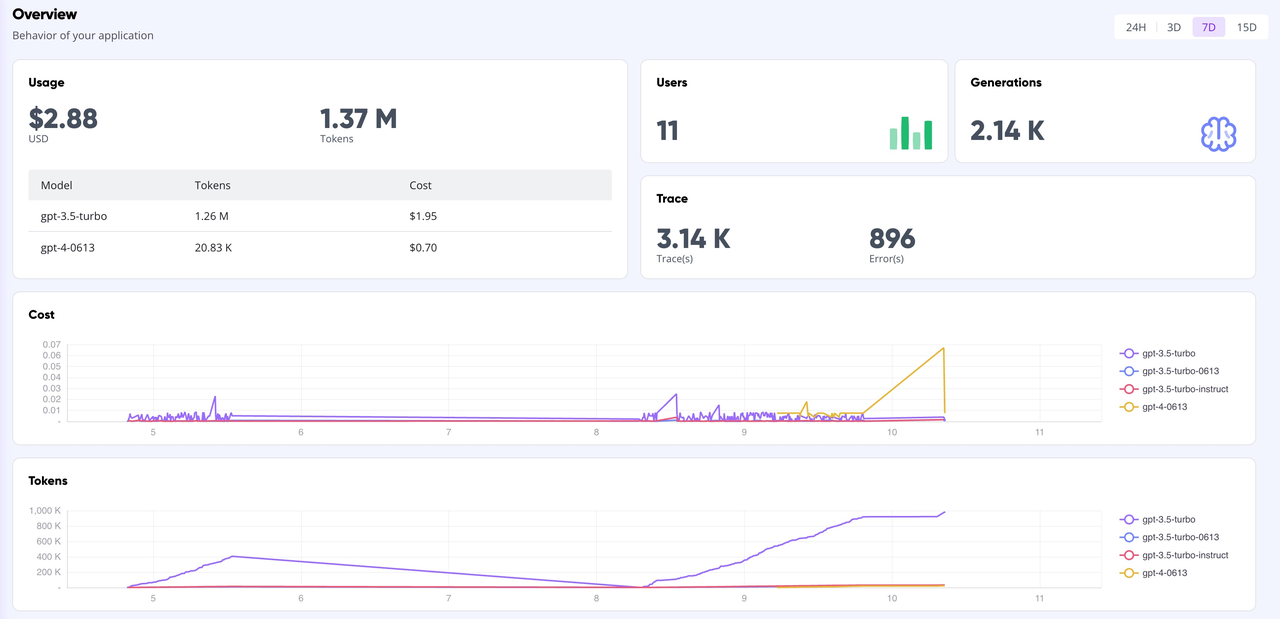Select the 7D time range option
1280x619 pixels.
pos(1208,27)
